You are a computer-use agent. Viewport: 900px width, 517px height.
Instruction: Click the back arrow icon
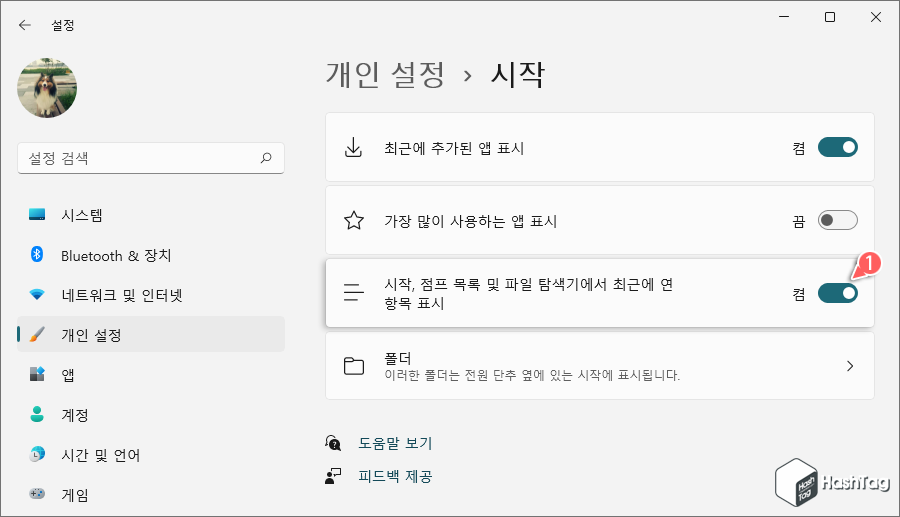25,25
